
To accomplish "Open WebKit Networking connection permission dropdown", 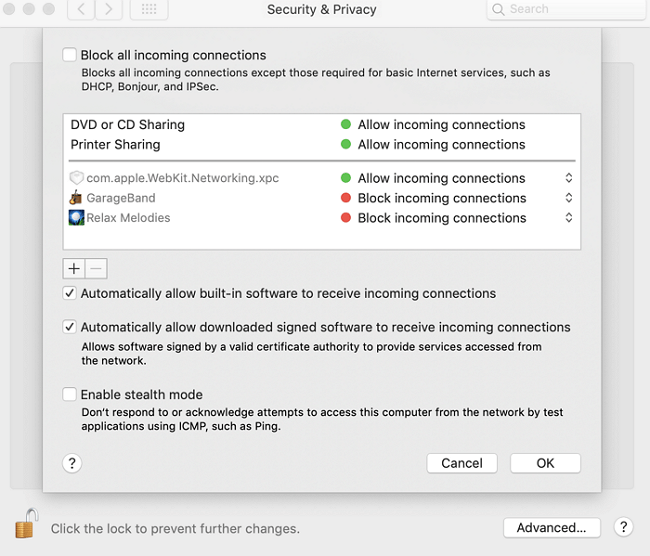I will click(568, 178).
